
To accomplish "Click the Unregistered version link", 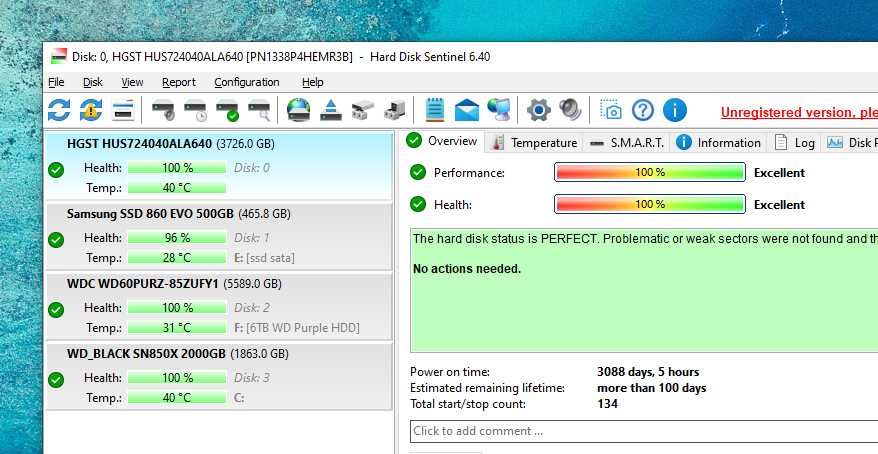I will point(799,112).
